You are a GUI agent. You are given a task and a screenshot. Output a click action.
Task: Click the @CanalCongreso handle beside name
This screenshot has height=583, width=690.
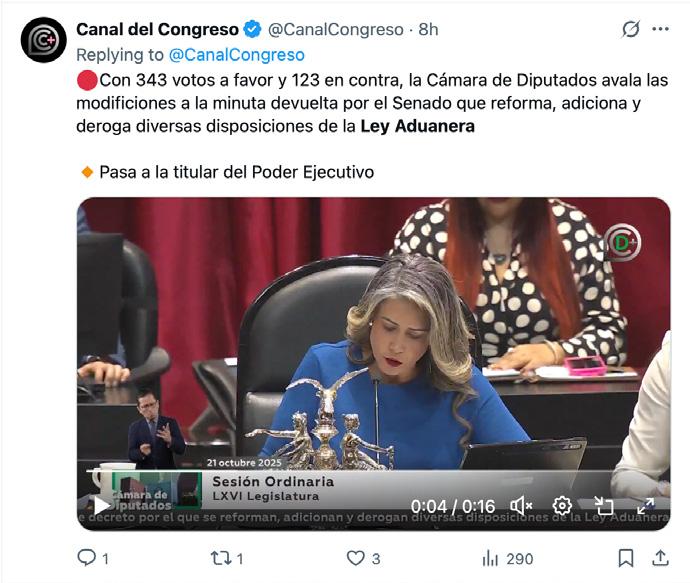click(x=336, y=29)
